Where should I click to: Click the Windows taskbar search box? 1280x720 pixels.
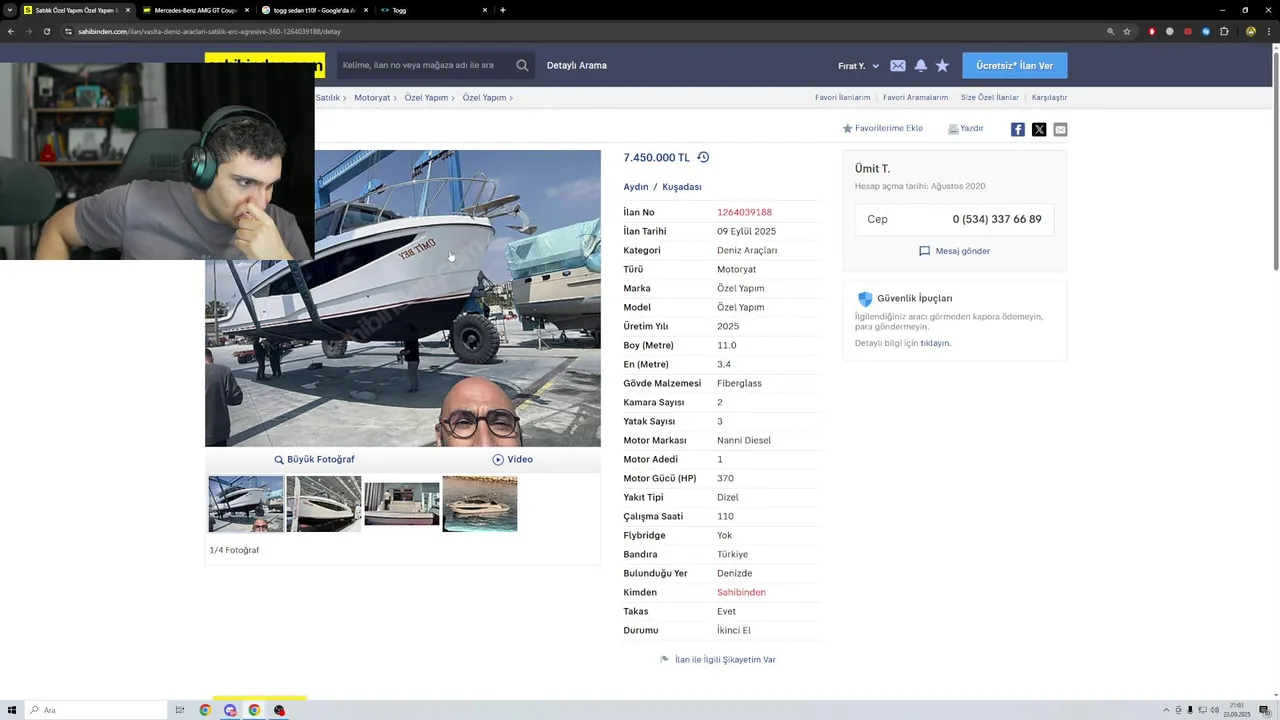click(x=96, y=710)
